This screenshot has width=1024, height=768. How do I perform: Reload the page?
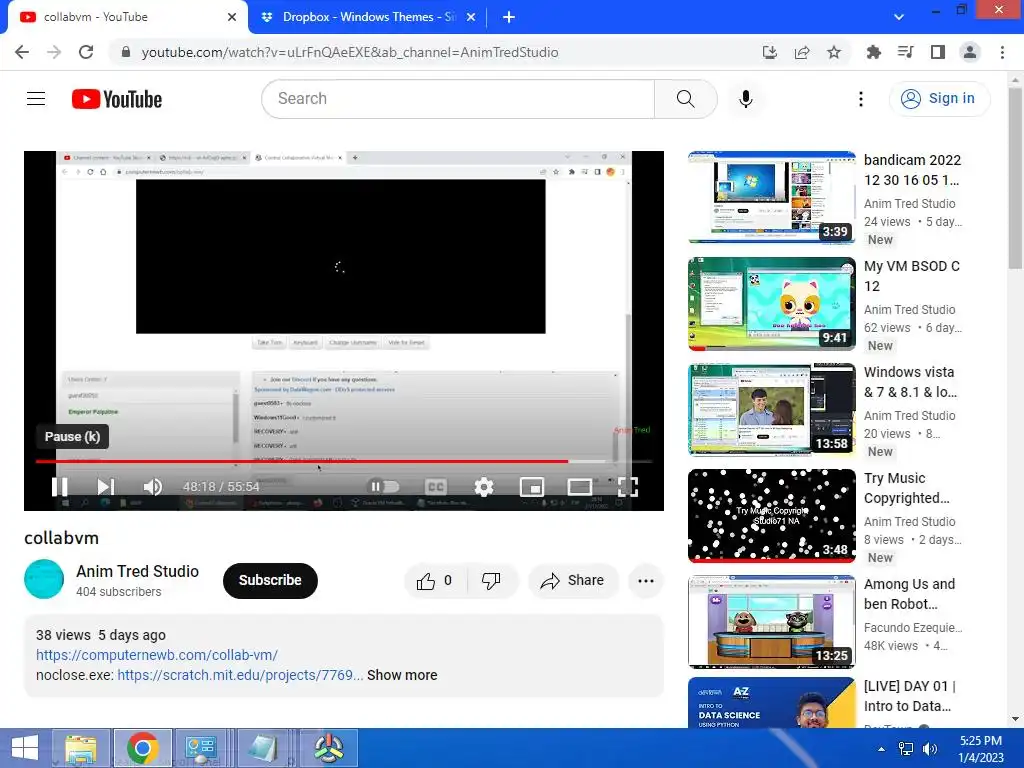86,52
